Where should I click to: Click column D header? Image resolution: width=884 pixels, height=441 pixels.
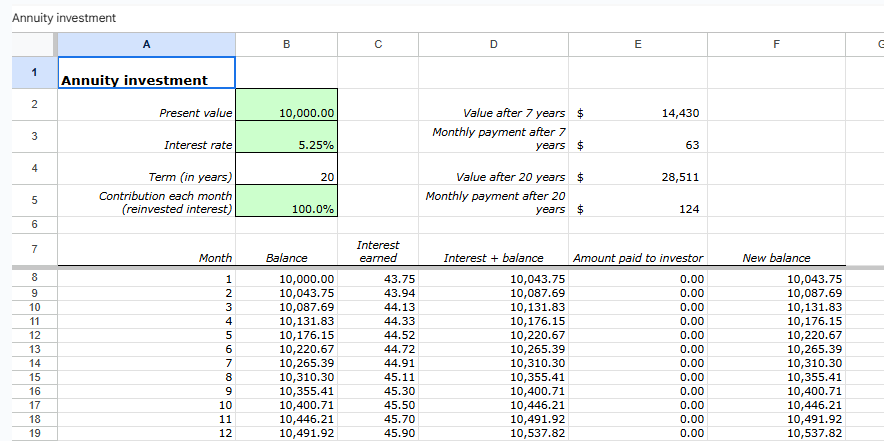(492, 44)
